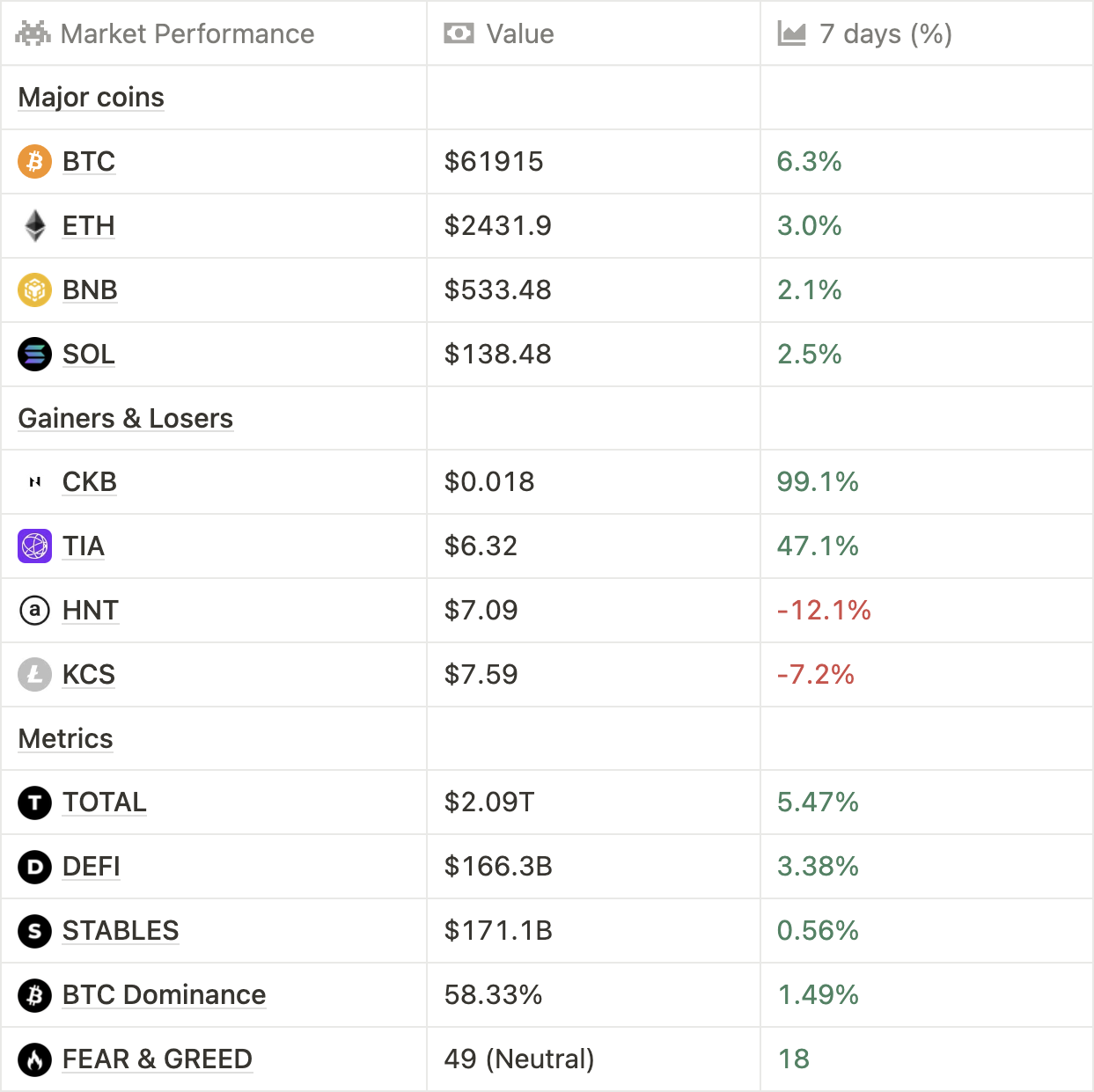Click the HNT circle icon
The width and height of the screenshot is (1094, 1092).
pyautogui.click(x=35, y=611)
